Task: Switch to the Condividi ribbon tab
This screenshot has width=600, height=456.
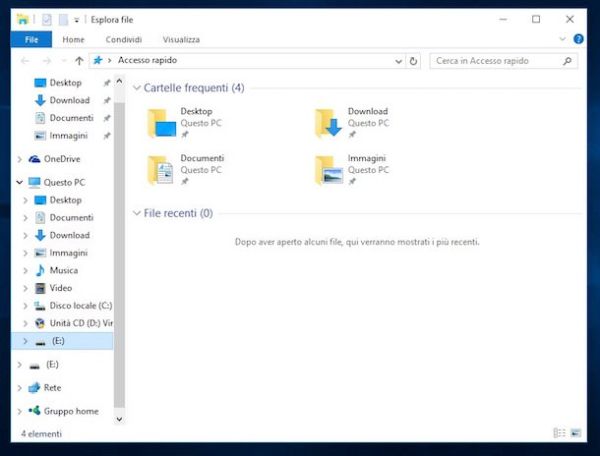Action: click(x=123, y=39)
